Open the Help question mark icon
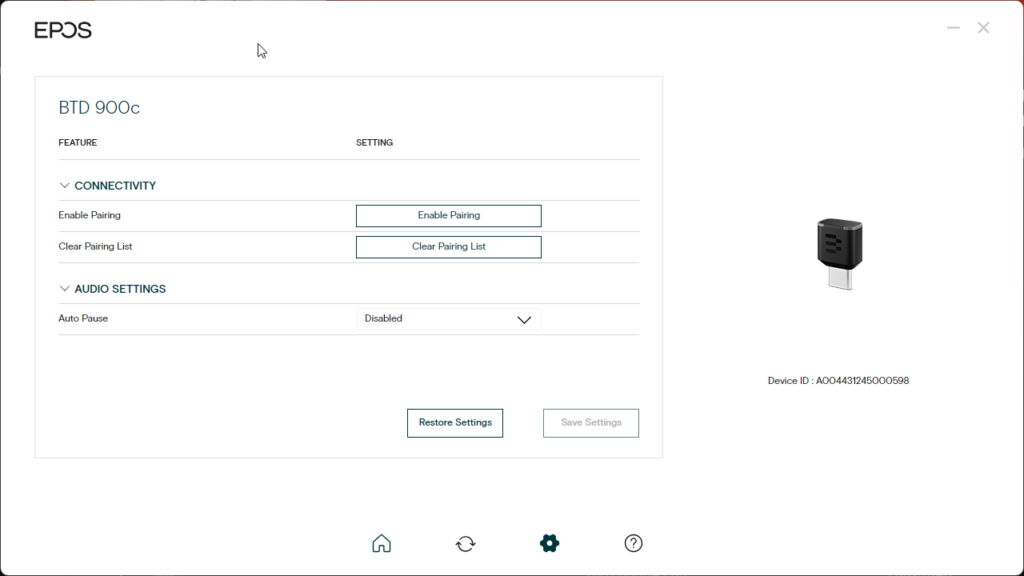1024x576 pixels. pos(633,543)
